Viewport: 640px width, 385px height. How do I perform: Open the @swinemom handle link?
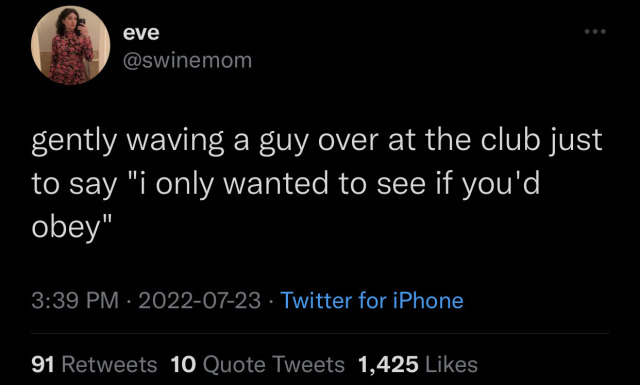pos(187,60)
